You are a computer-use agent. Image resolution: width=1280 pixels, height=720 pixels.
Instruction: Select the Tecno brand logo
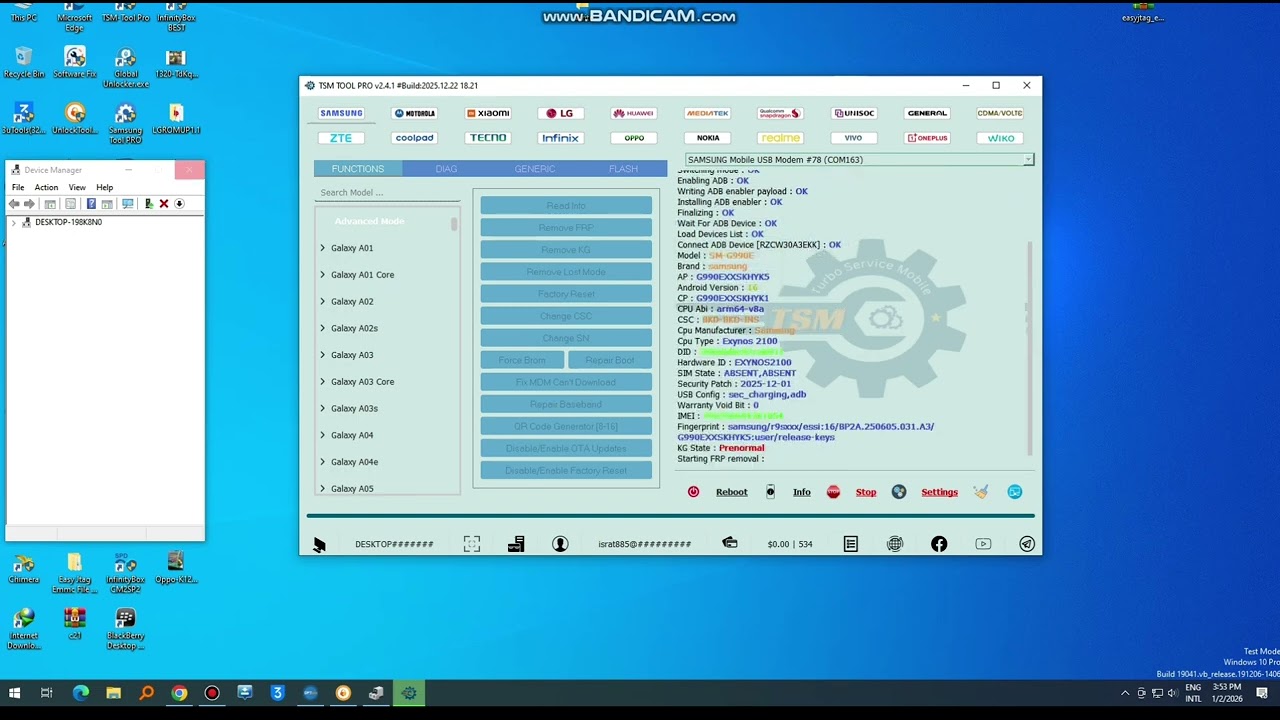pyautogui.click(x=488, y=138)
